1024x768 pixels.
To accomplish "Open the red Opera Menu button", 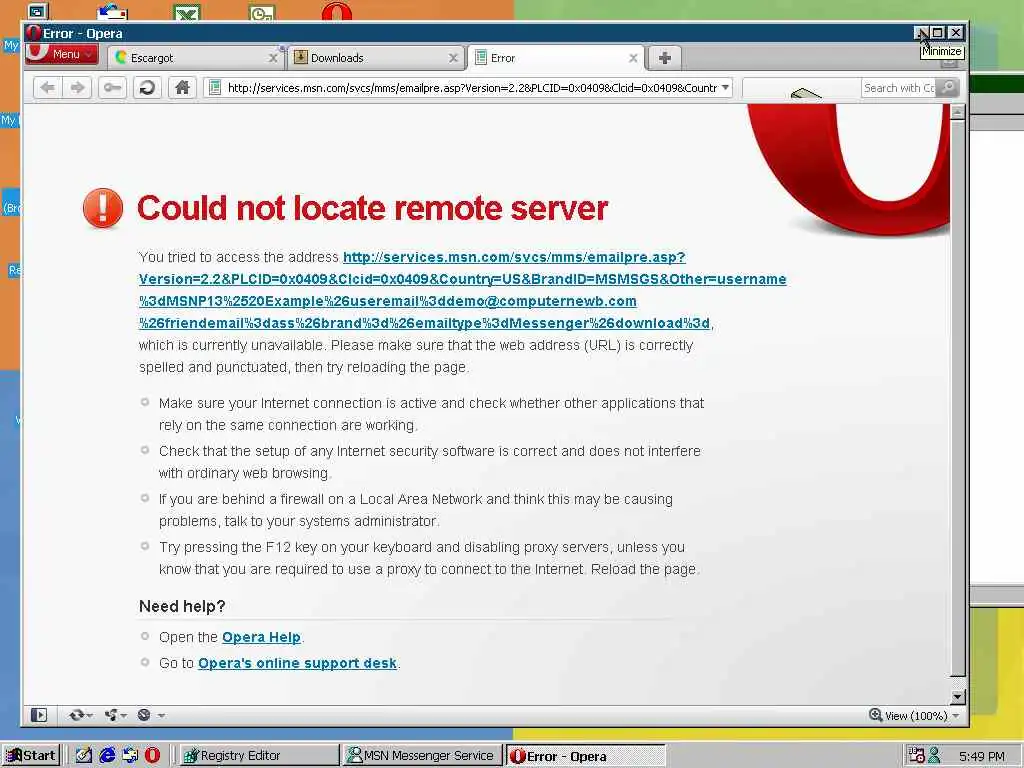I will tap(61, 54).
